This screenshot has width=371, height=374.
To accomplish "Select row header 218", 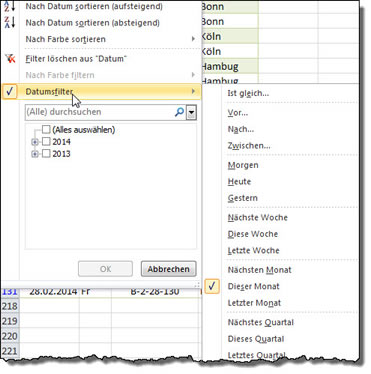I will (10, 306).
